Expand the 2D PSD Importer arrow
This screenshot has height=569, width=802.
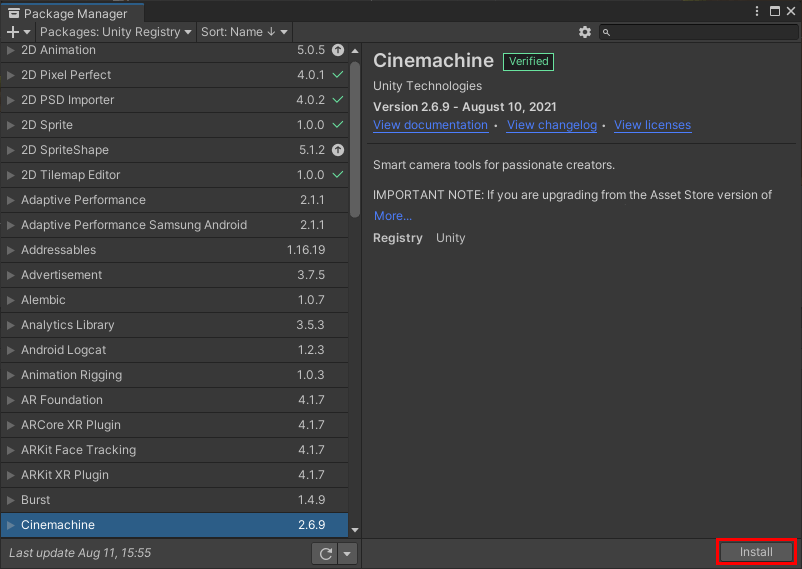coord(10,100)
